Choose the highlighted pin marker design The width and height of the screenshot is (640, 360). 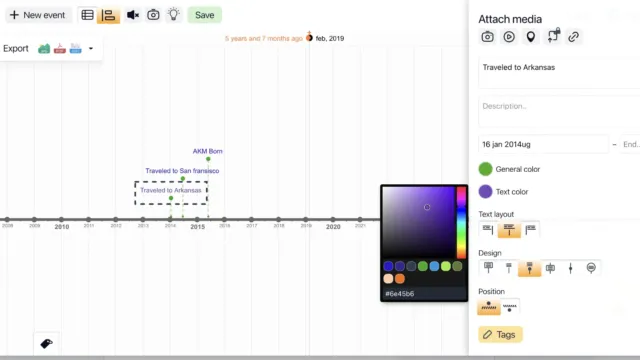pyautogui.click(x=529, y=268)
